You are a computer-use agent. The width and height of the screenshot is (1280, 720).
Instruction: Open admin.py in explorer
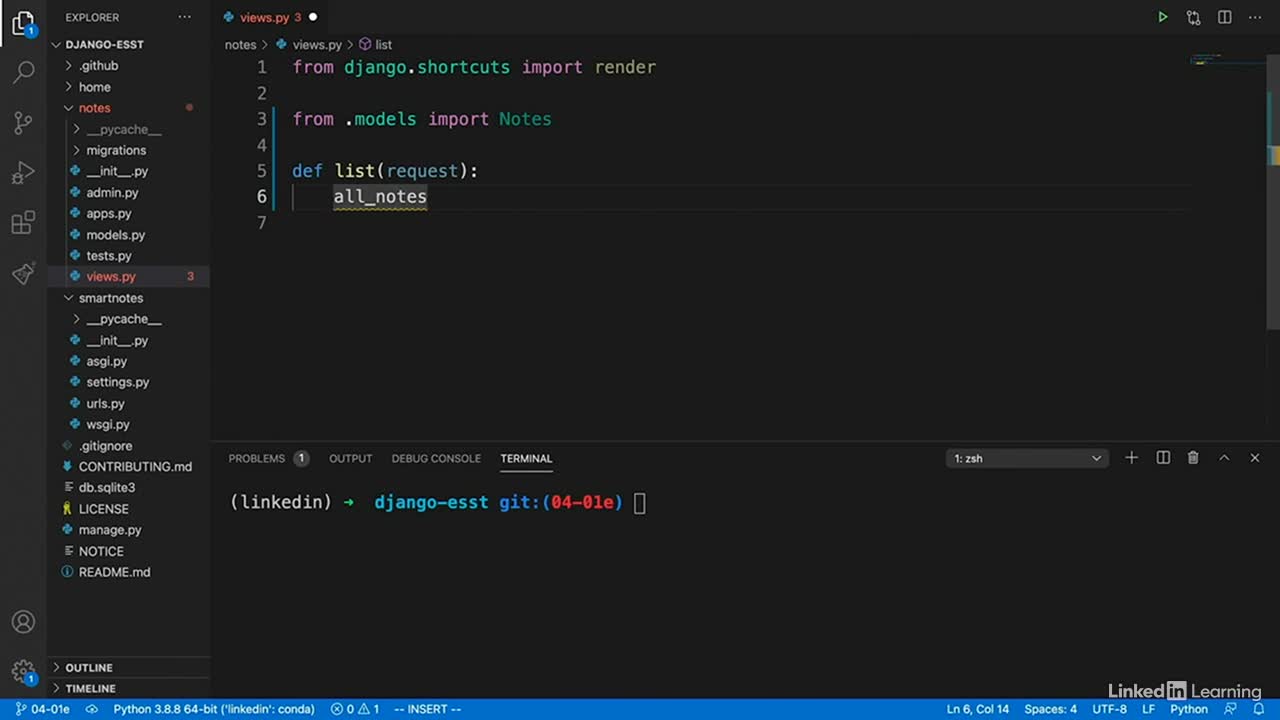pos(112,192)
